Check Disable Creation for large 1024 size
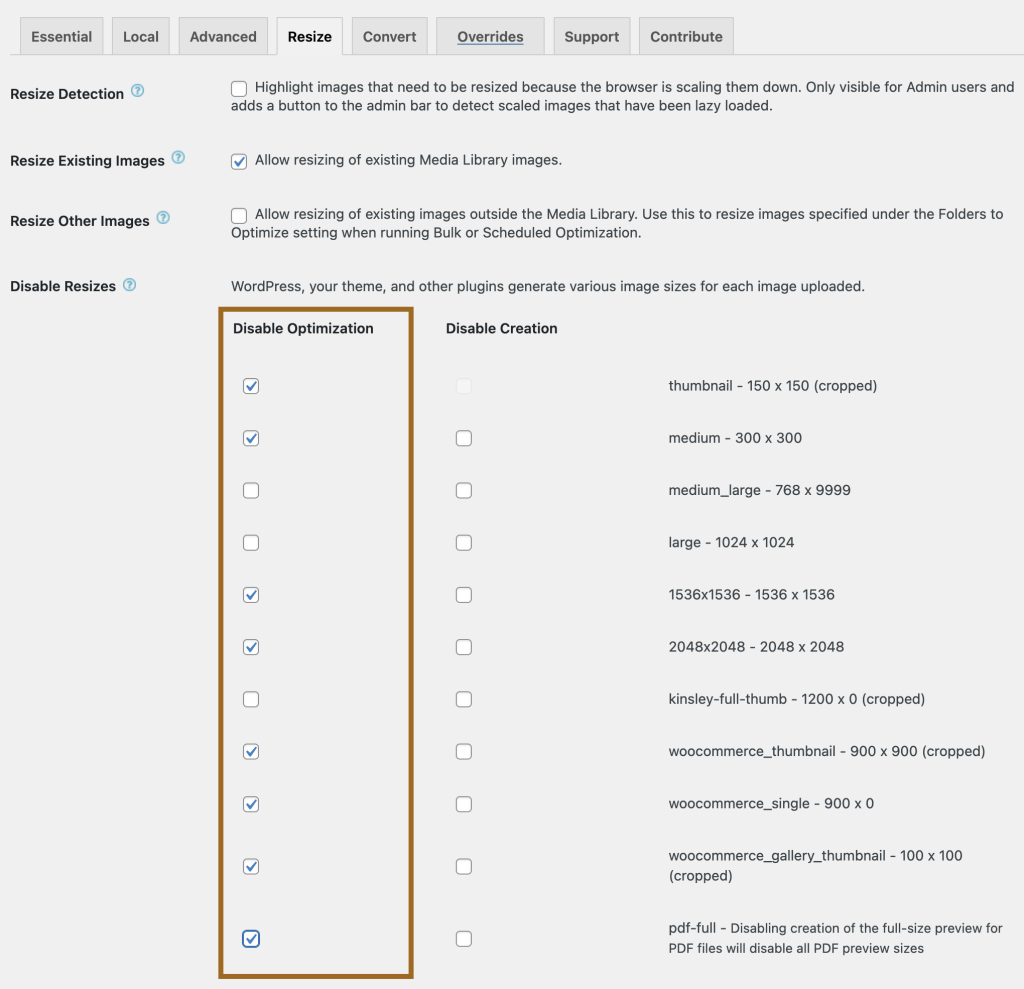The width and height of the screenshot is (1024, 989). click(x=463, y=543)
